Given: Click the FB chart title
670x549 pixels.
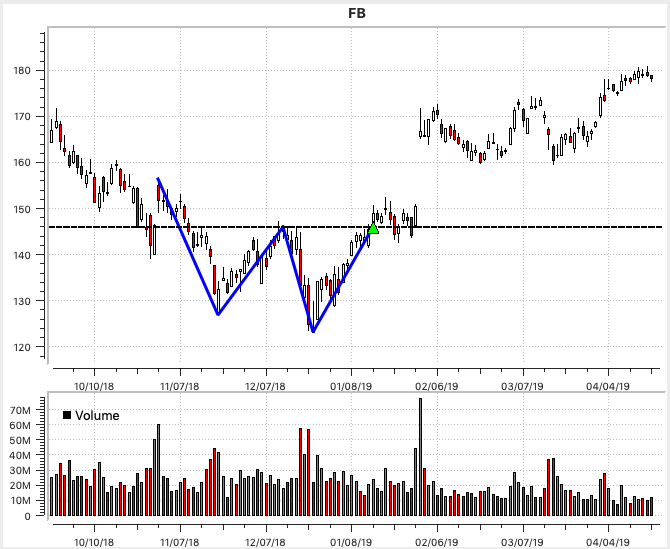Looking at the screenshot, I should 357,14.
